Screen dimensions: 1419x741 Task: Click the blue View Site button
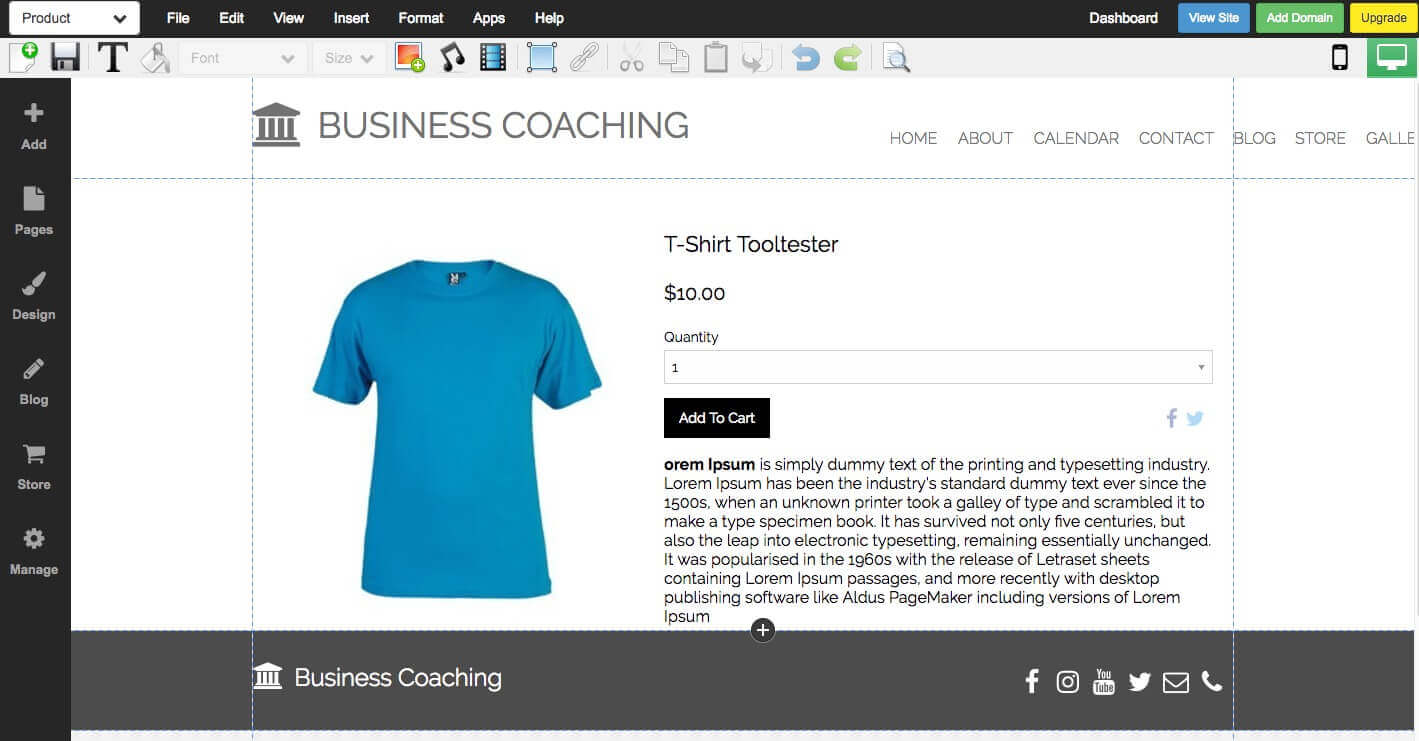tap(1214, 18)
